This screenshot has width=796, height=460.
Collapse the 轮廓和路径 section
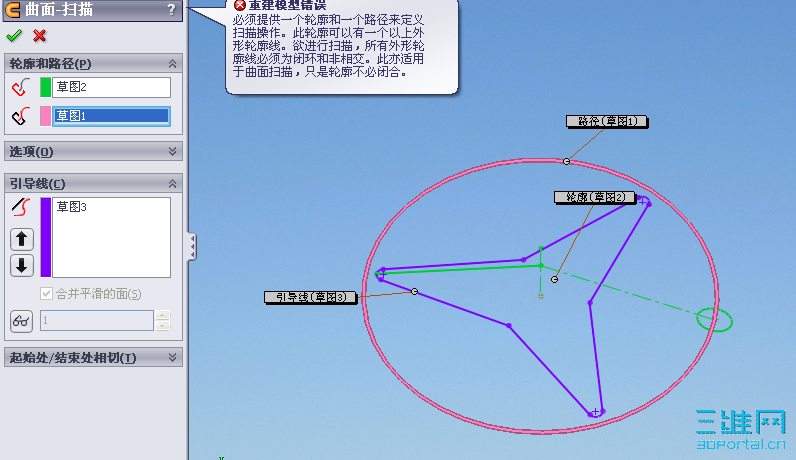(x=173, y=64)
